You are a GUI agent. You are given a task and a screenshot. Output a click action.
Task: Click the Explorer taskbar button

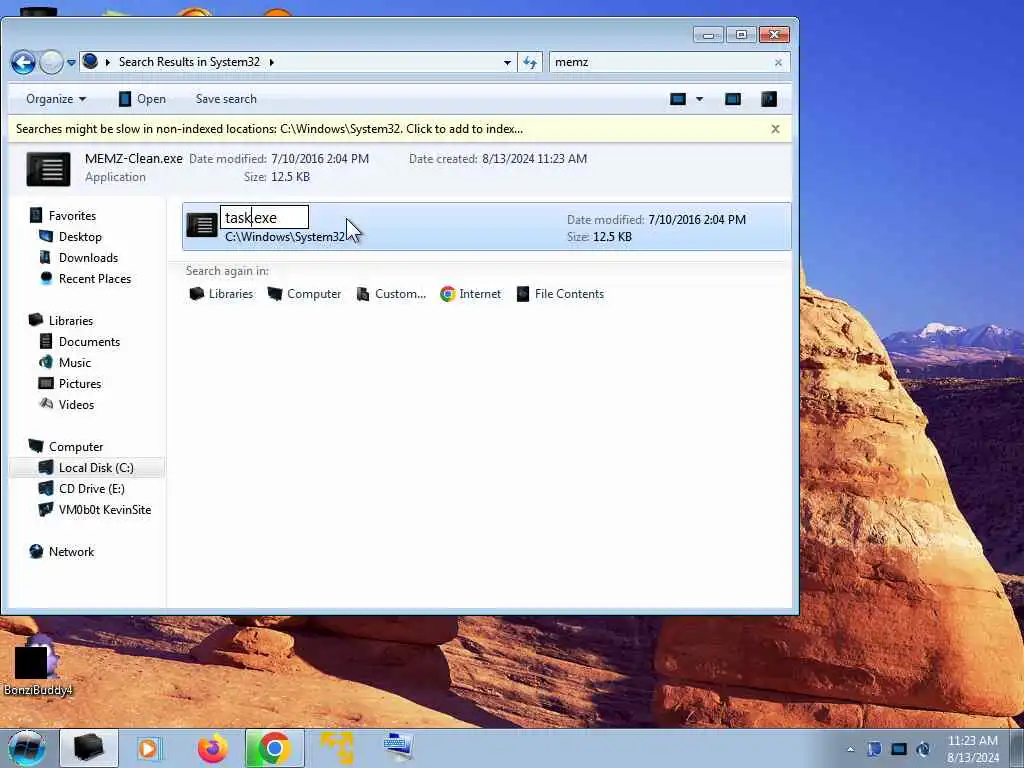coord(89,748)
